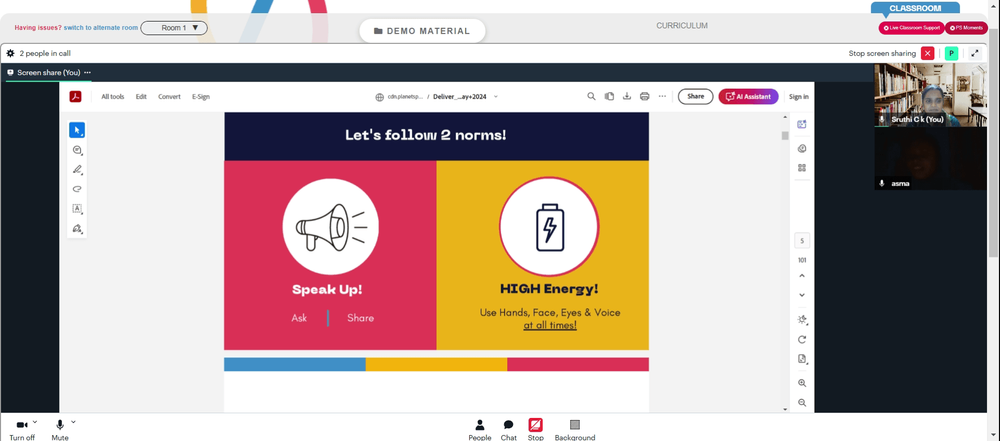This screenshot has height=441, width=1000.
Task: Stop screen sharing from bottom bar
Action: point(536,430)
